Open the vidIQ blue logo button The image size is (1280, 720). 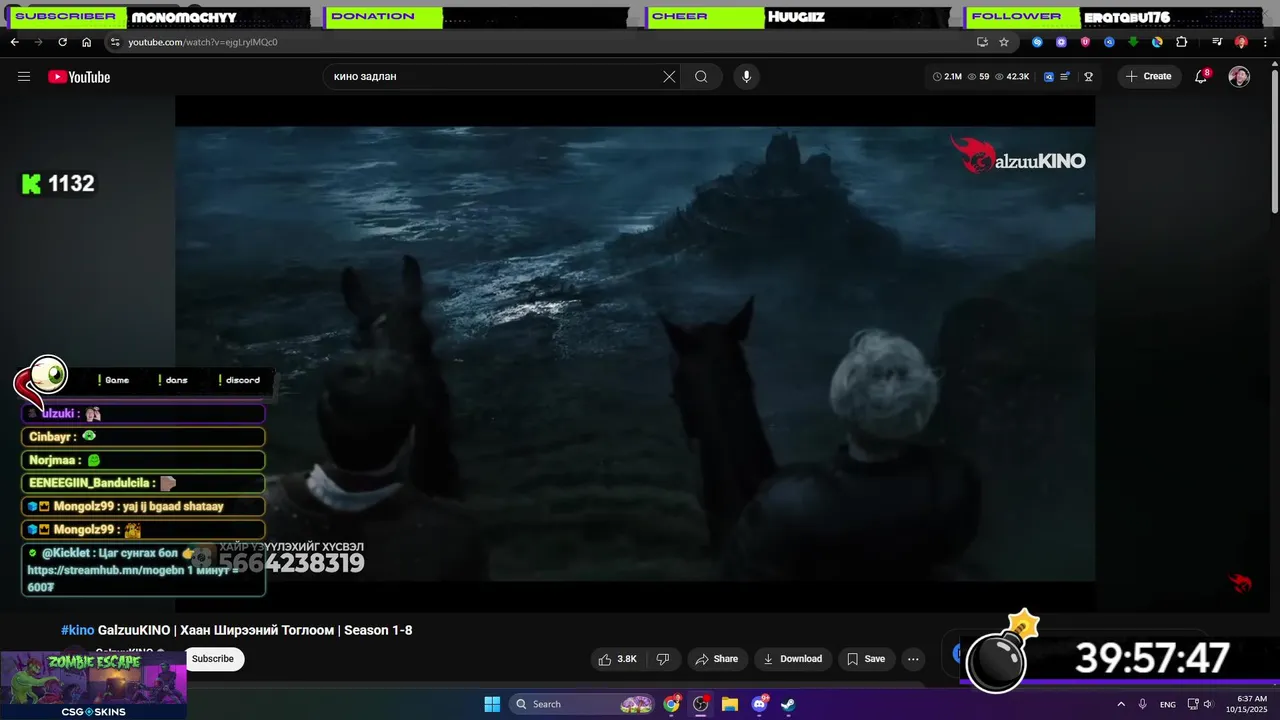click(x=1049, y=77)
